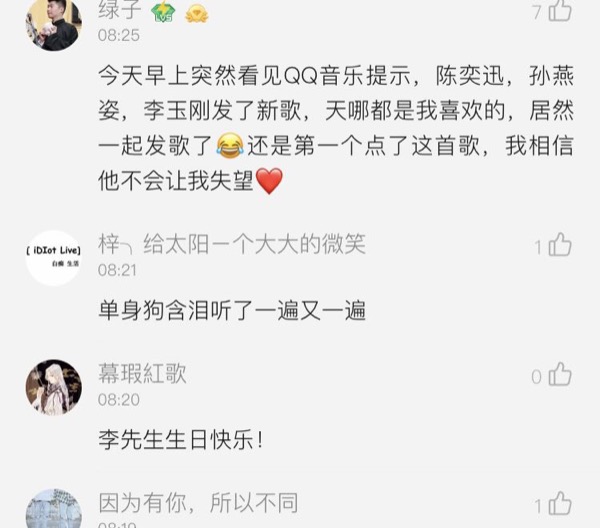Select the comment about QQ音乐 new songs
600x528 pixels.
(336, 128)
